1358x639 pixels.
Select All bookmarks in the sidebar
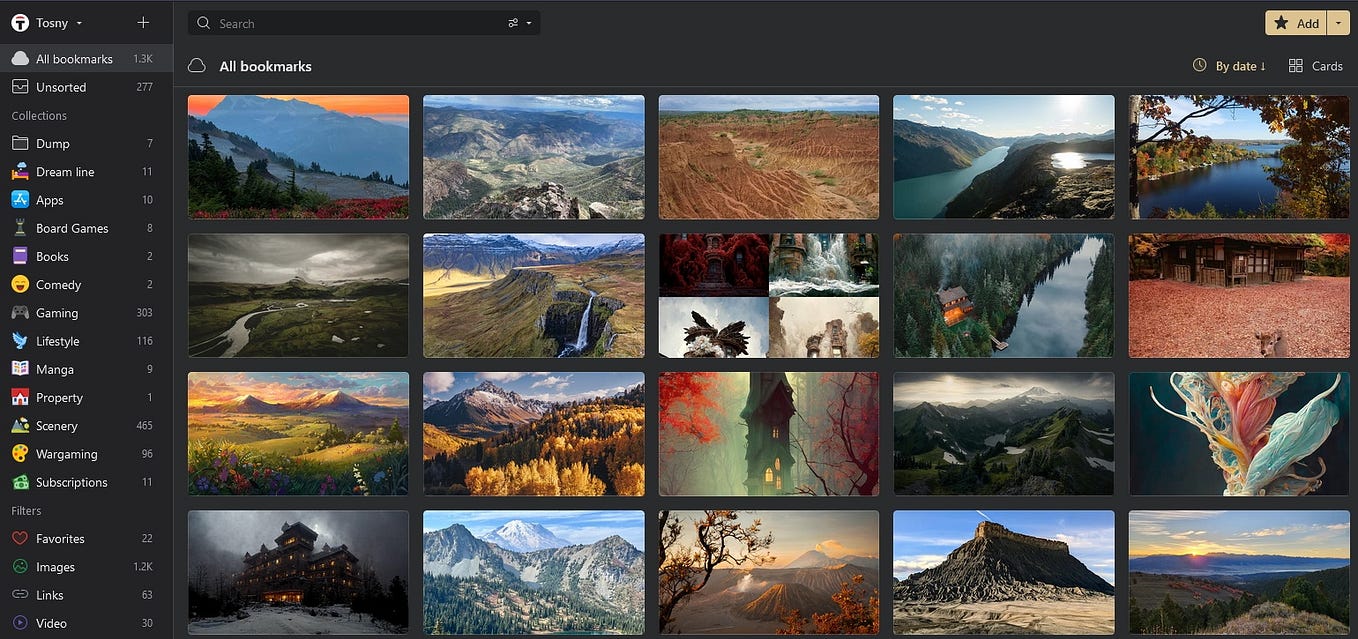point(75,58)
